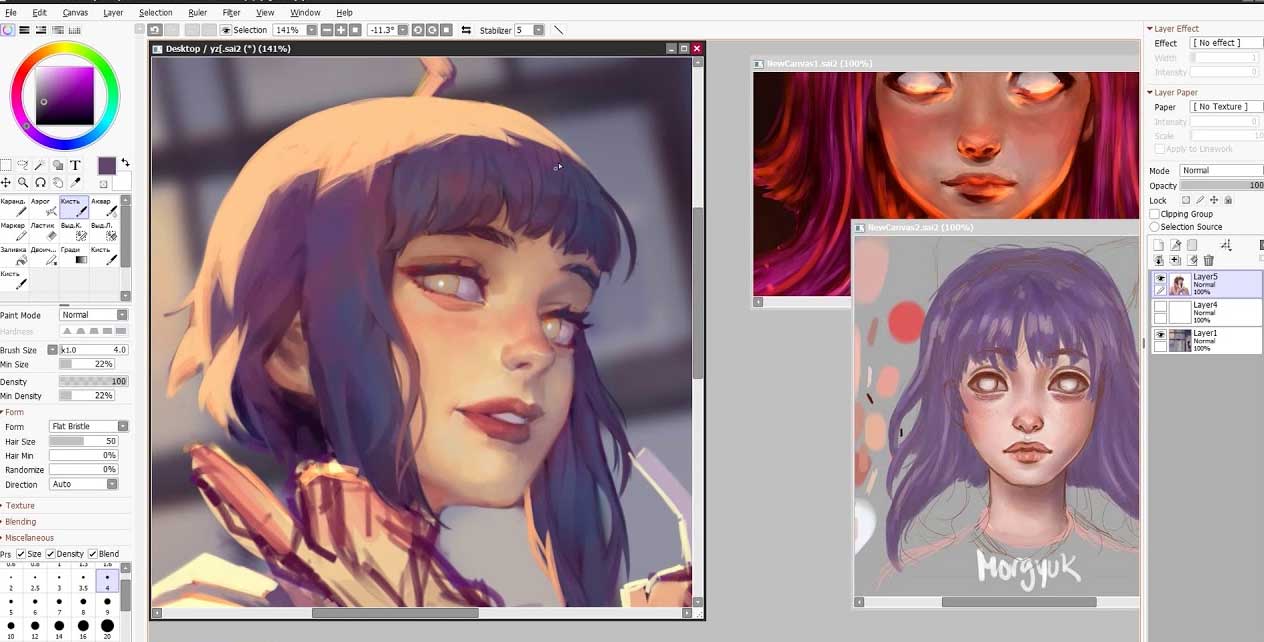Viewport: 1264px width, 642px height.
Task: Open the Filter menu
Action: click(231, 12)
